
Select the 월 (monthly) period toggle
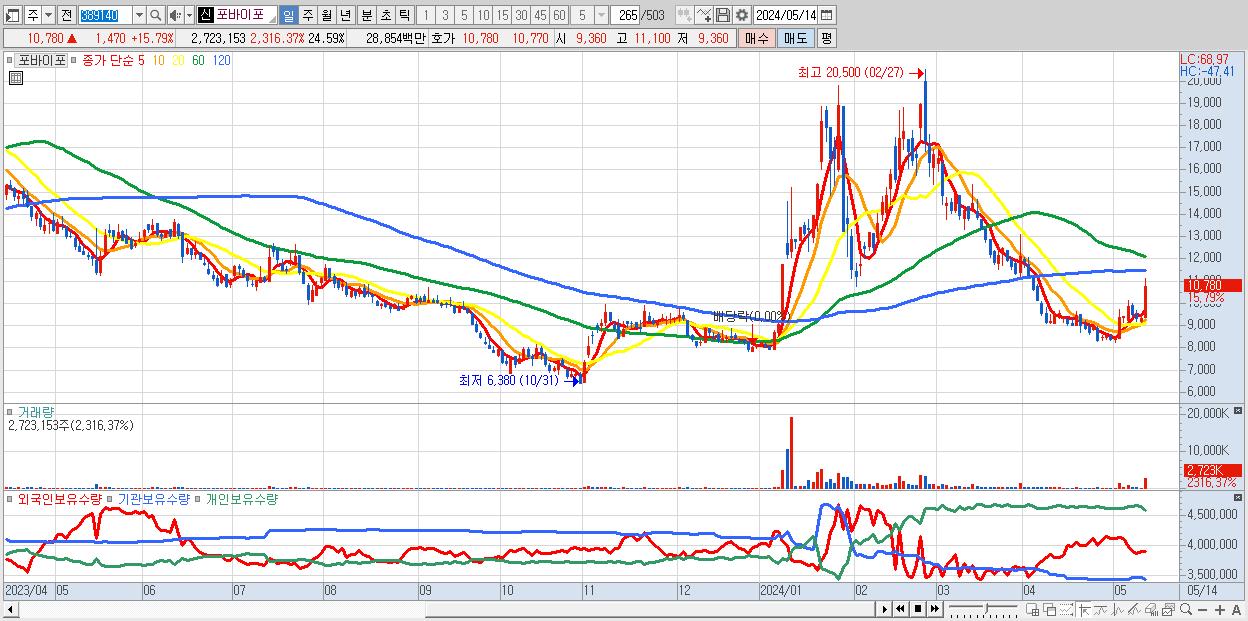click(326, 15)
